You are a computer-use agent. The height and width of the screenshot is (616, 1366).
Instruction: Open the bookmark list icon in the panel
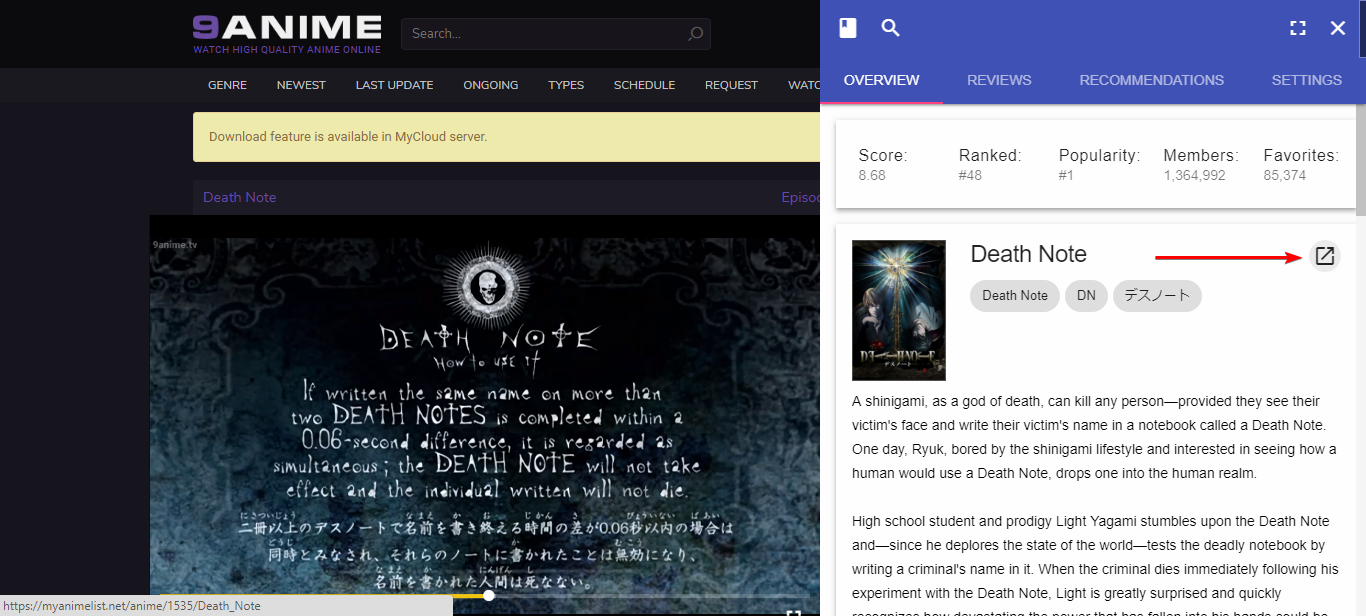coord(848,28)
